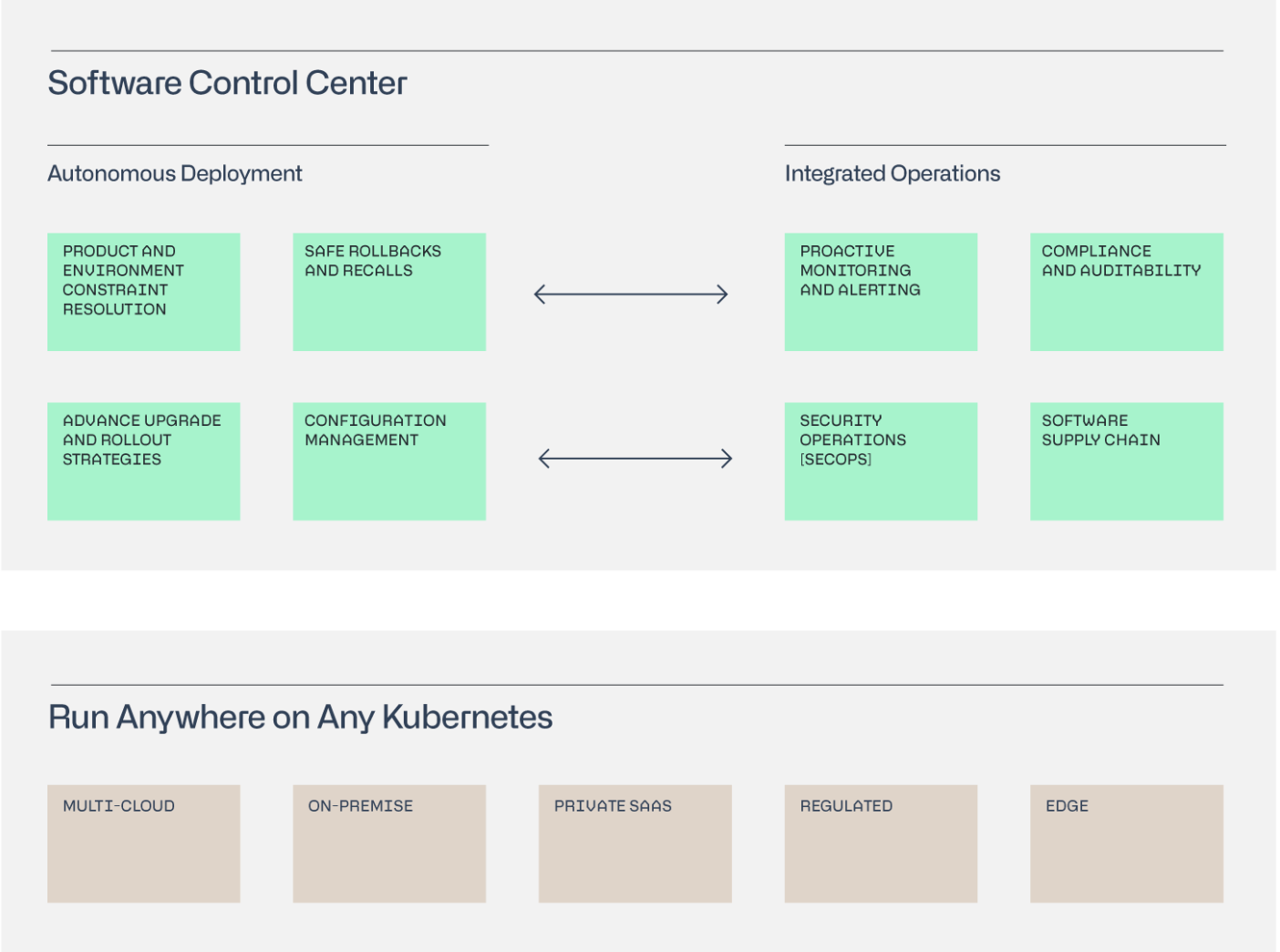Enable the On-Premise deployment option
Screen dimensions: 1280x952
388,843
